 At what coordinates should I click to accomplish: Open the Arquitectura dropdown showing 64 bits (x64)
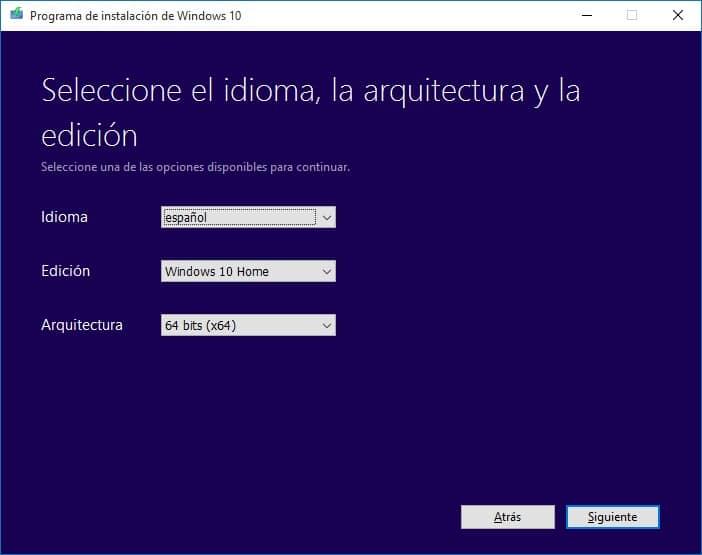click(x=239, y=325)
